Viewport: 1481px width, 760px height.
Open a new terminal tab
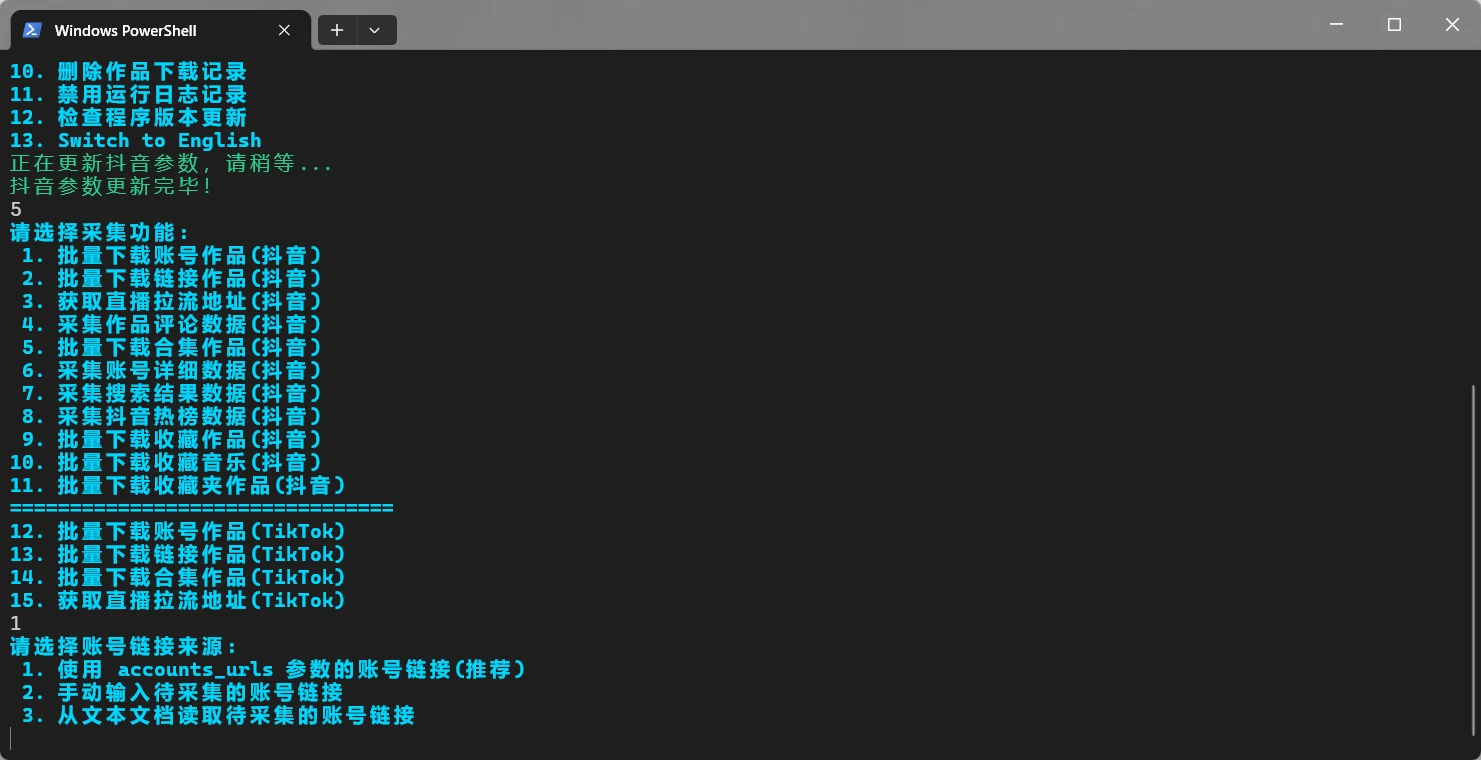click(337, 30)
